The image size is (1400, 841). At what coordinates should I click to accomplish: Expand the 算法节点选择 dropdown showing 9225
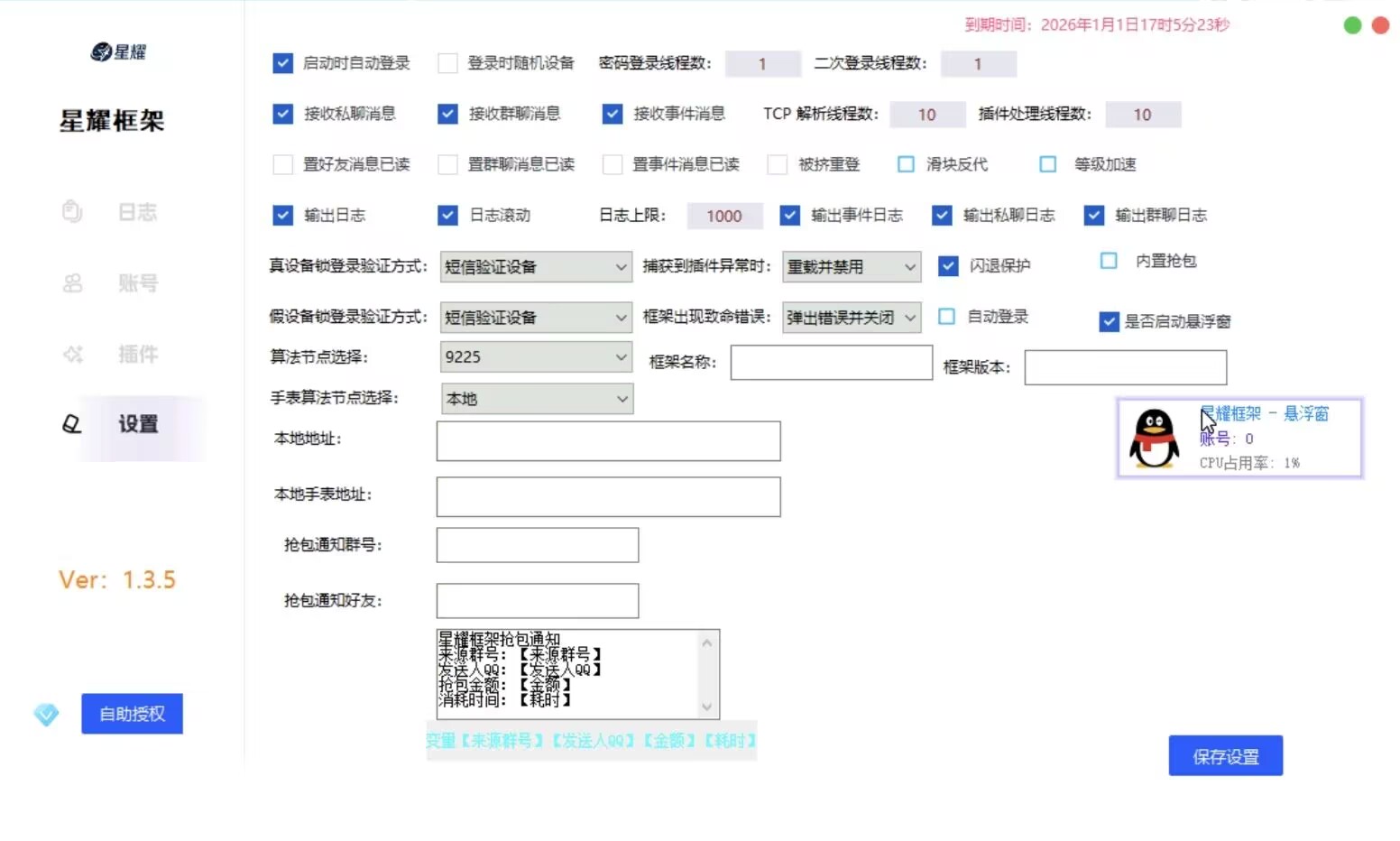(x=536, y=357)
